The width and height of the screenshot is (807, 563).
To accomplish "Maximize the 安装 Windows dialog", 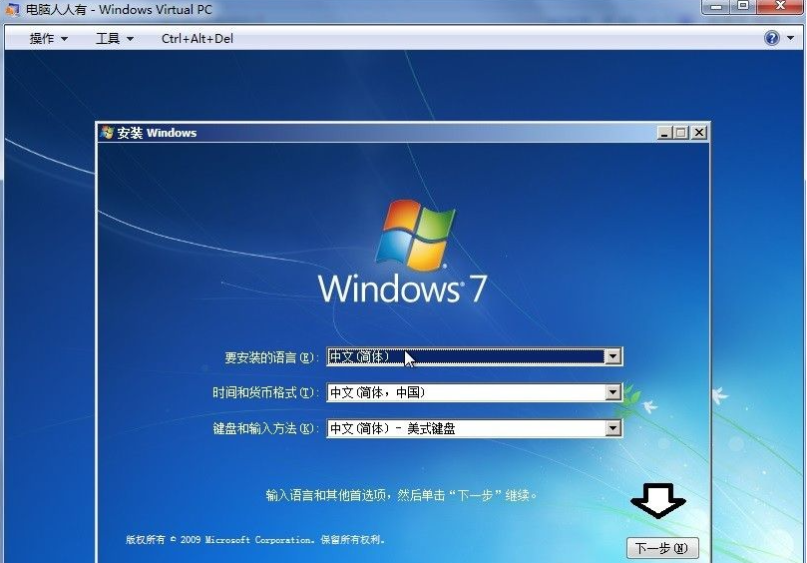I will 681,133.
